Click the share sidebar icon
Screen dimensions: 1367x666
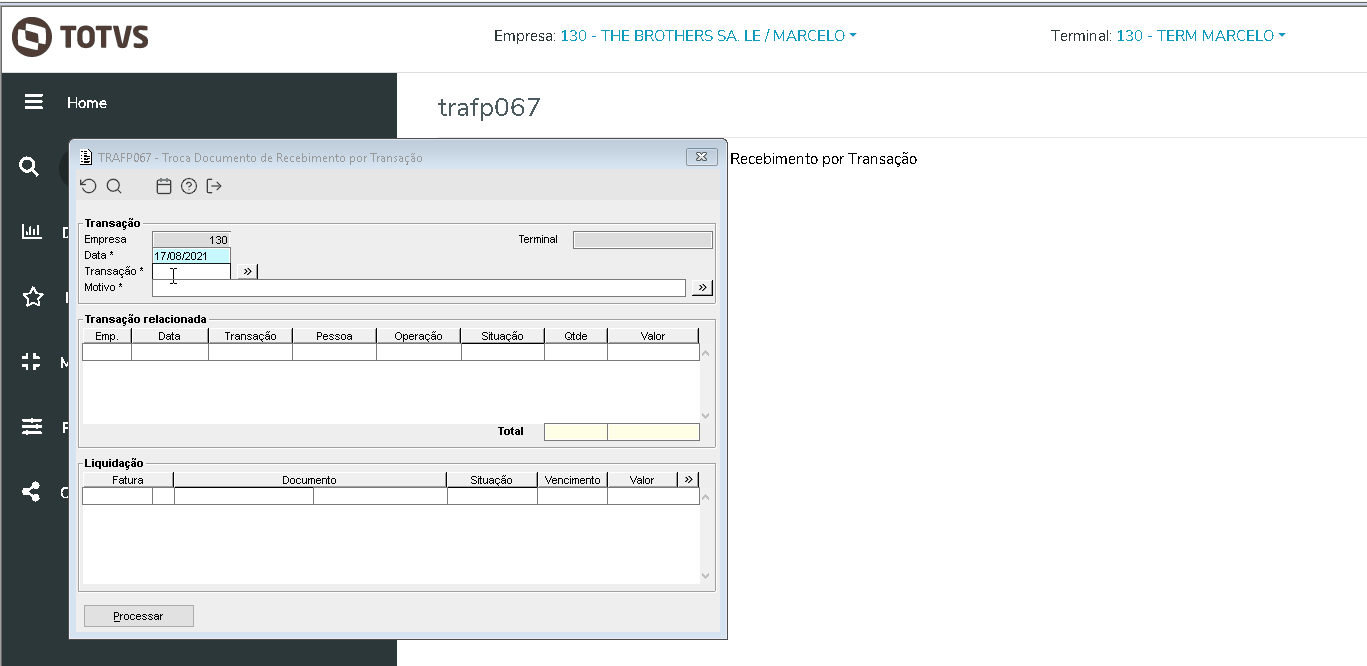[x=32, y=492]
